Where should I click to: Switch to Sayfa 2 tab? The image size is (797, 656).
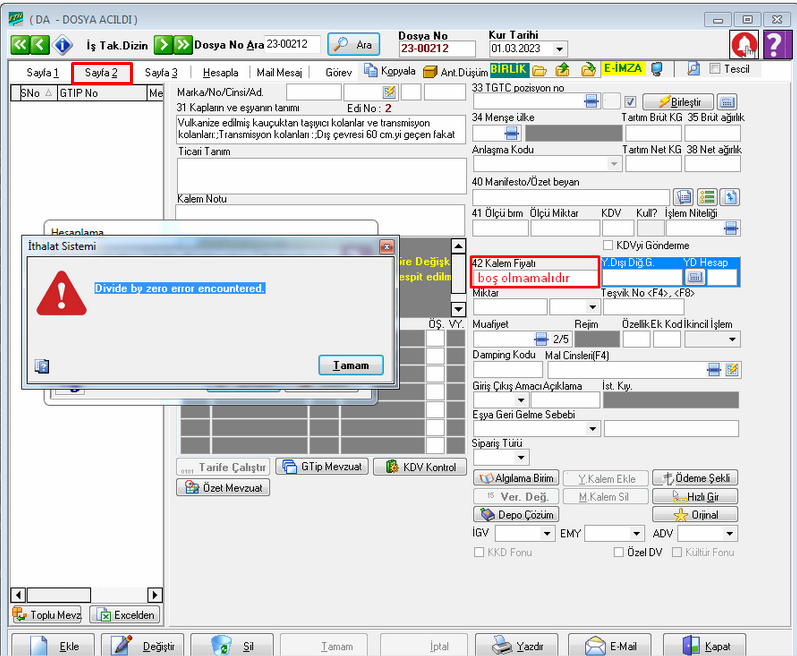click(x=101, y=73)
